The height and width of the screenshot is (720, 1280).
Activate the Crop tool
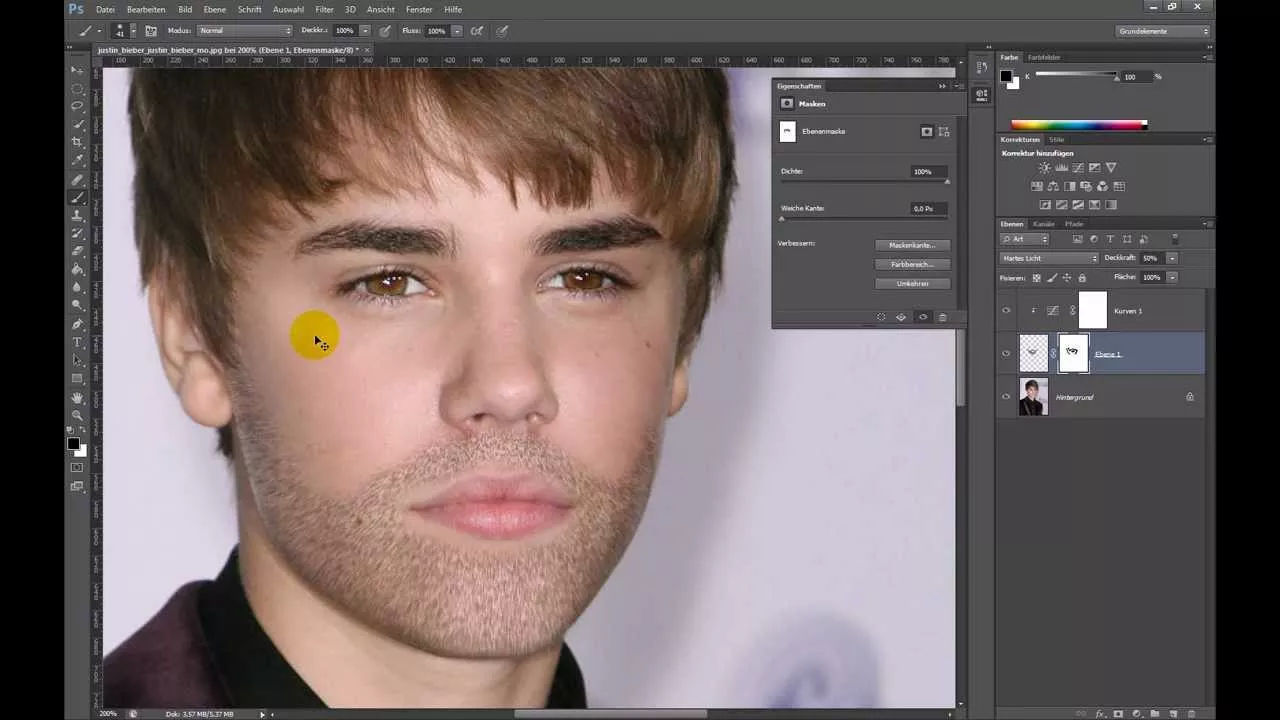pos(76,143)
